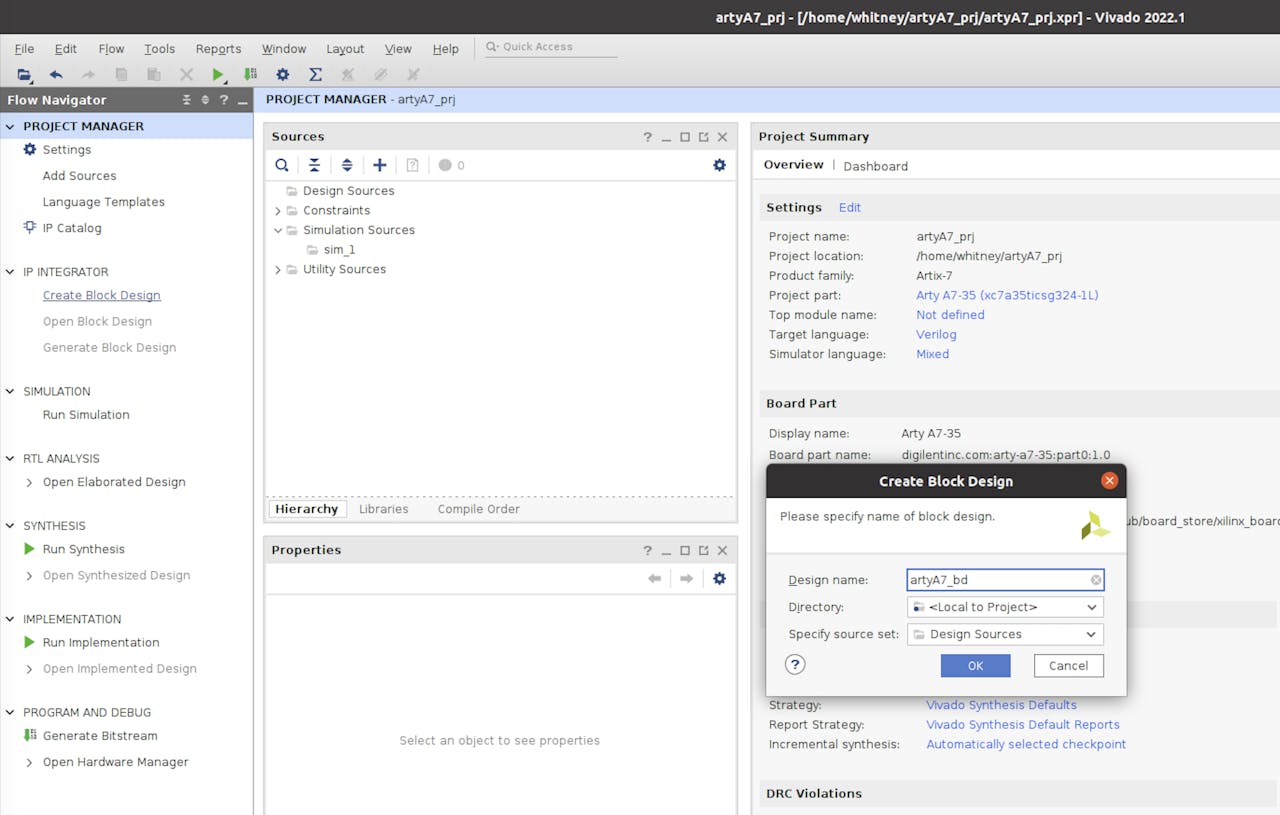The image size is (1280, 815).
Task: Open the Tools menu
Action: point(159,48)
